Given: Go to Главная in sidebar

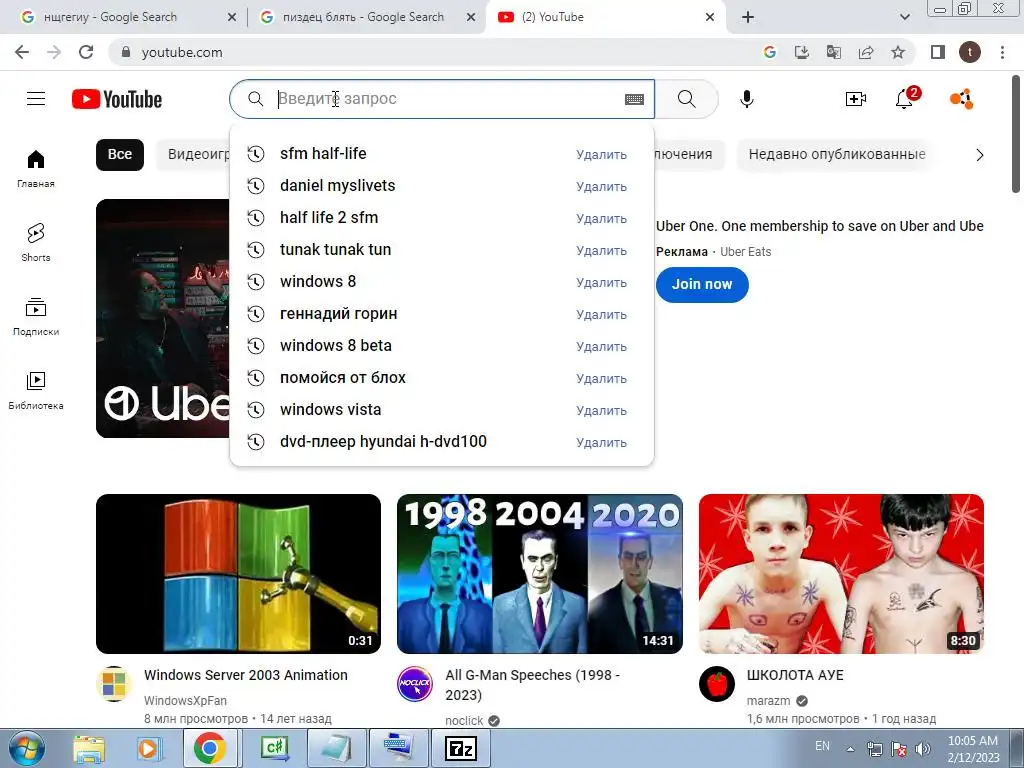Looking at the screenshot, I should (x=36, y=169).
